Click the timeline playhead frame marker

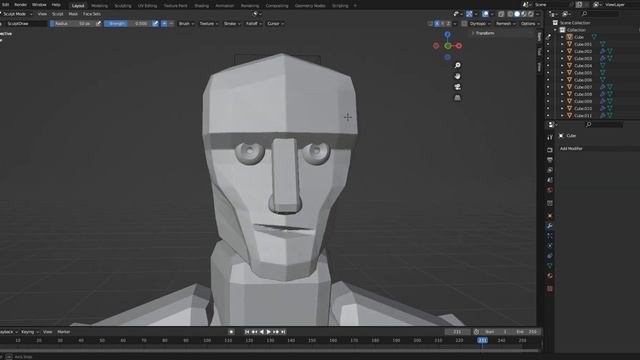tap(482, 340)
